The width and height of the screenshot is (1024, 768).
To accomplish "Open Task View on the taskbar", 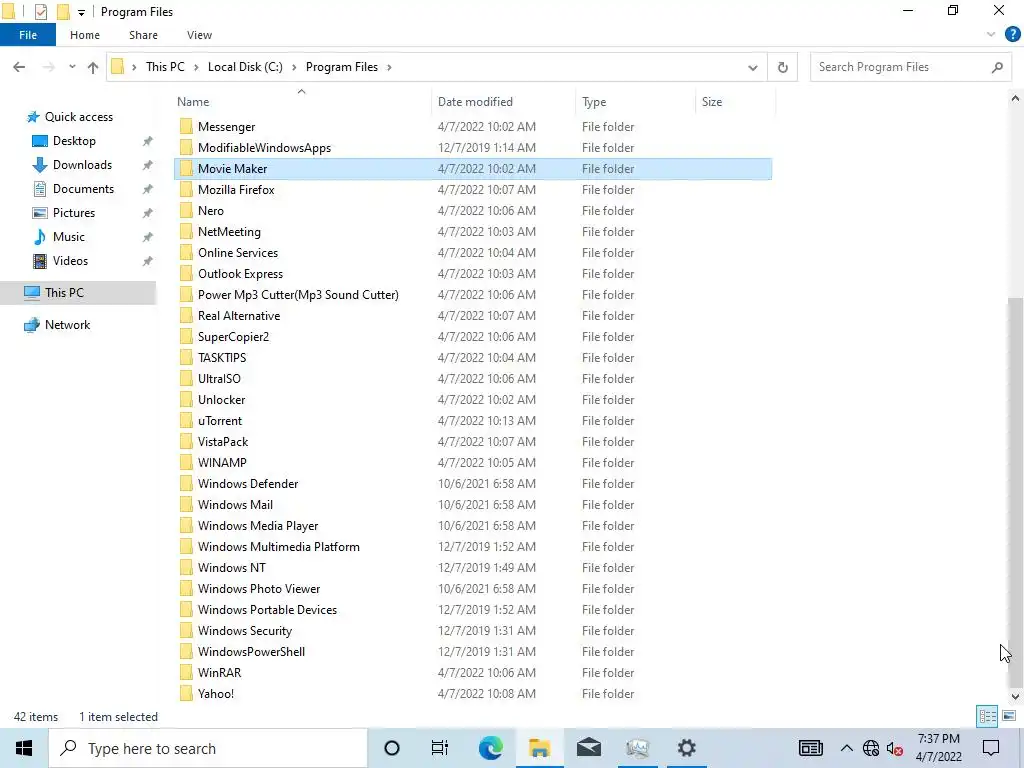I will (440, 748).
